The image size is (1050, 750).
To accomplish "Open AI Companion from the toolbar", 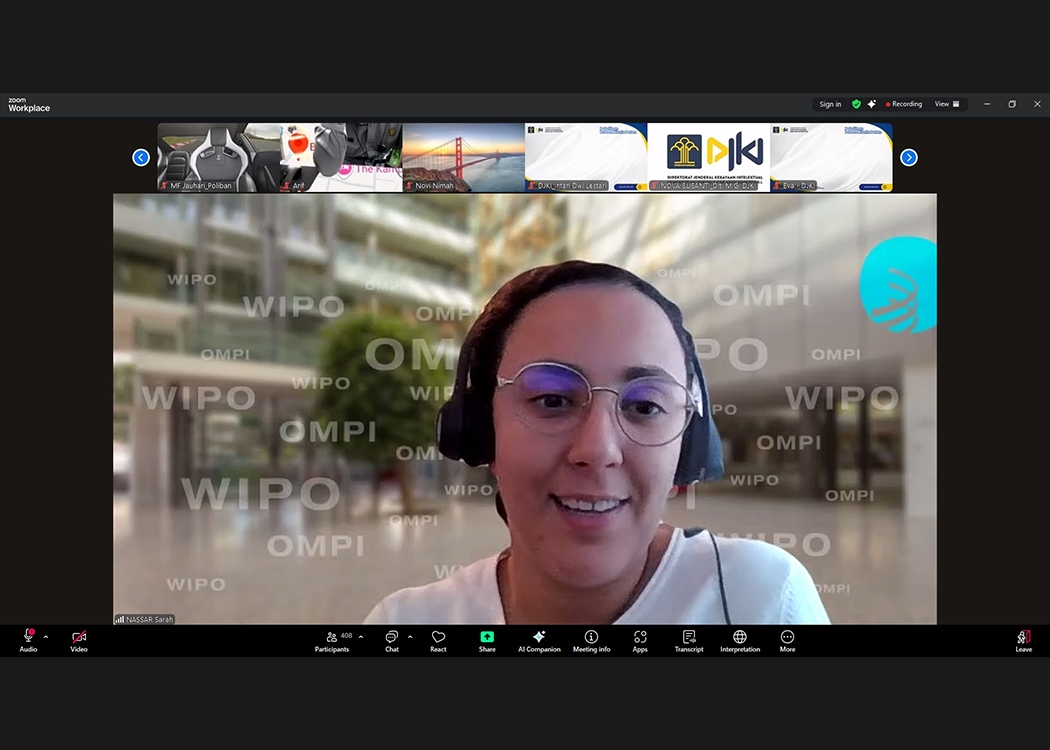I will (x=539, y=641).
